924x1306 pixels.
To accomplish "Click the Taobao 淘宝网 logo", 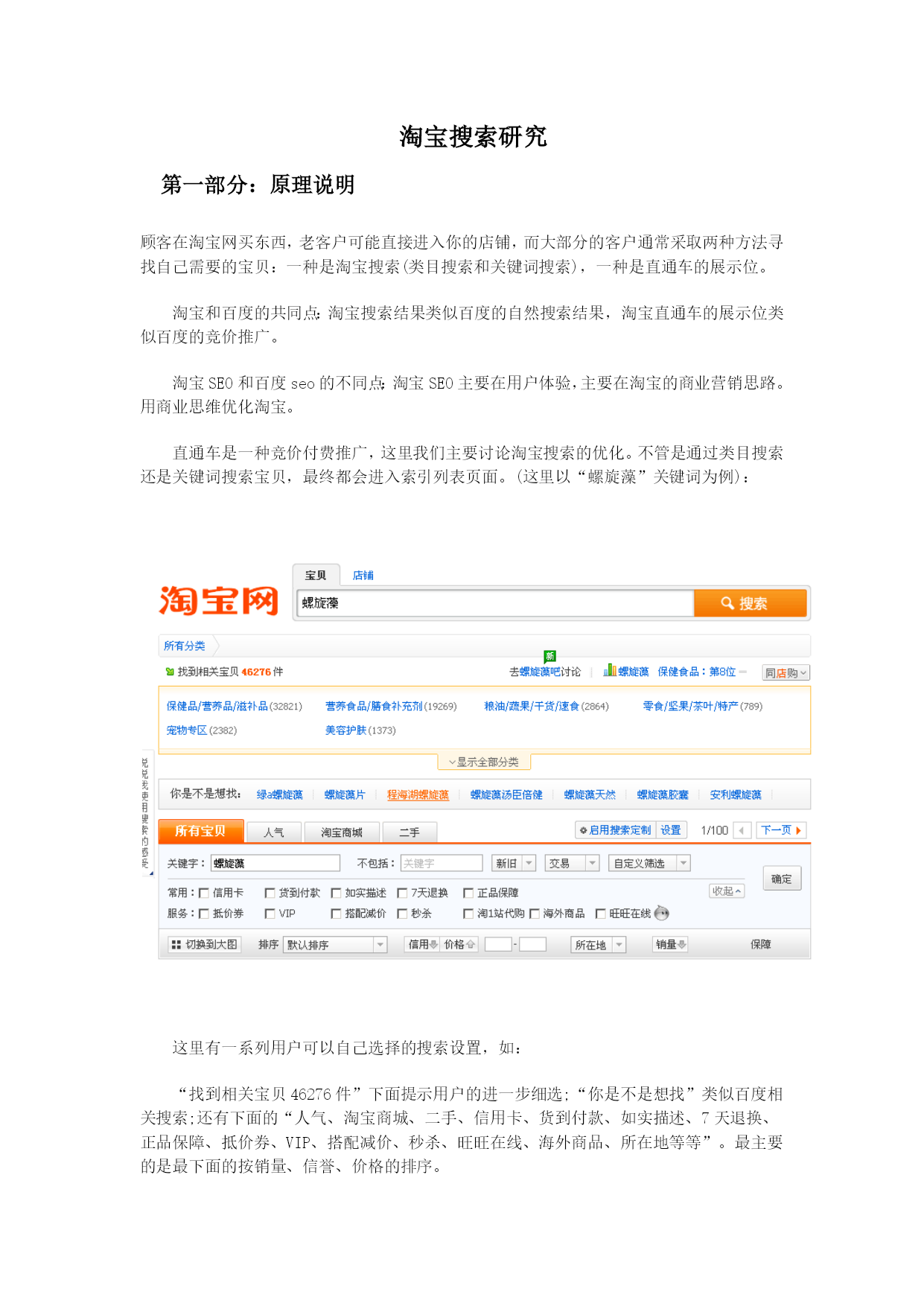I will pyautogui.click(x=219, y=601).
